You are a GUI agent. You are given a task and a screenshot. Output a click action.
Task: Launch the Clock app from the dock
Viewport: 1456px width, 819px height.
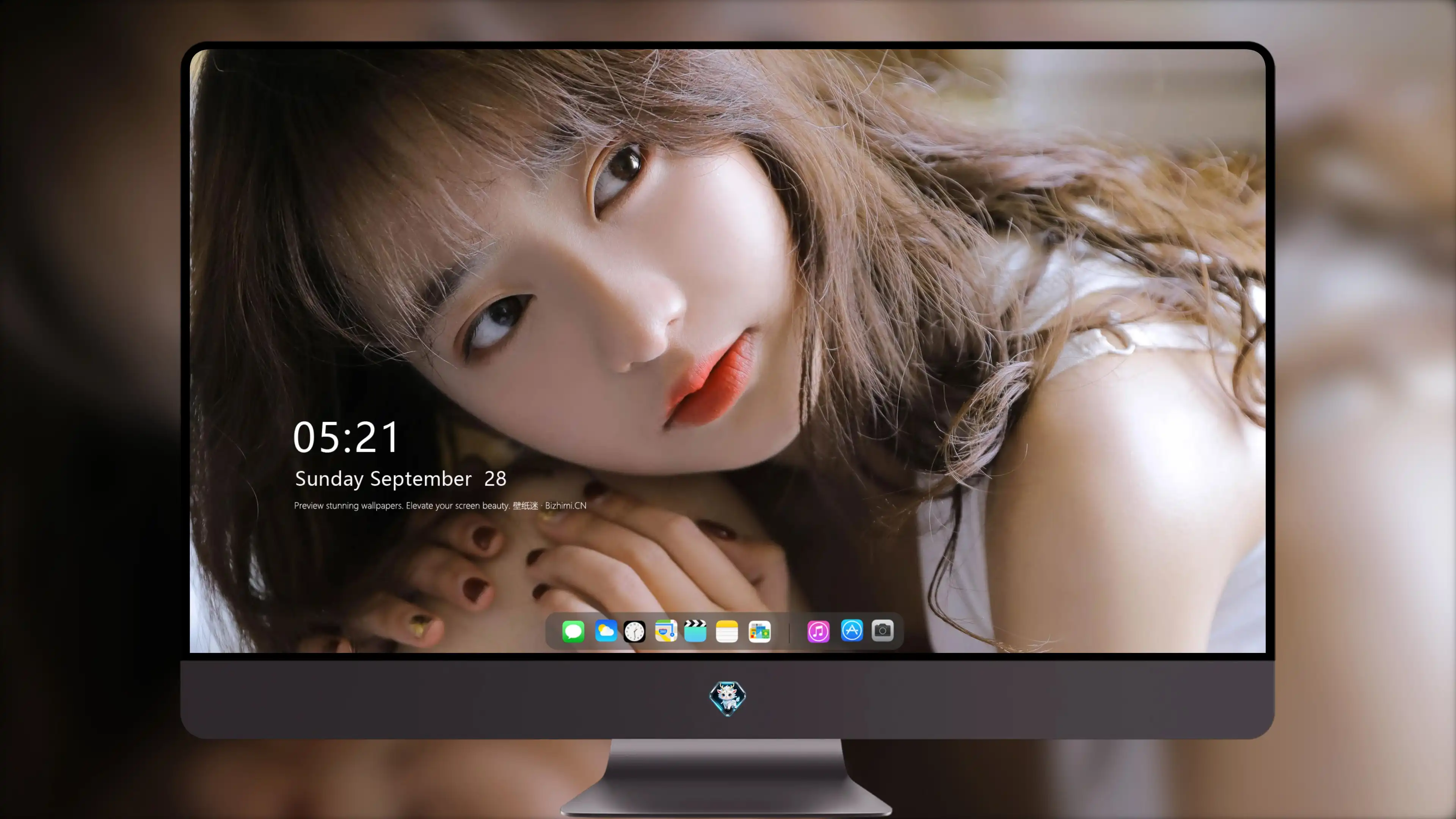(634, 631)
